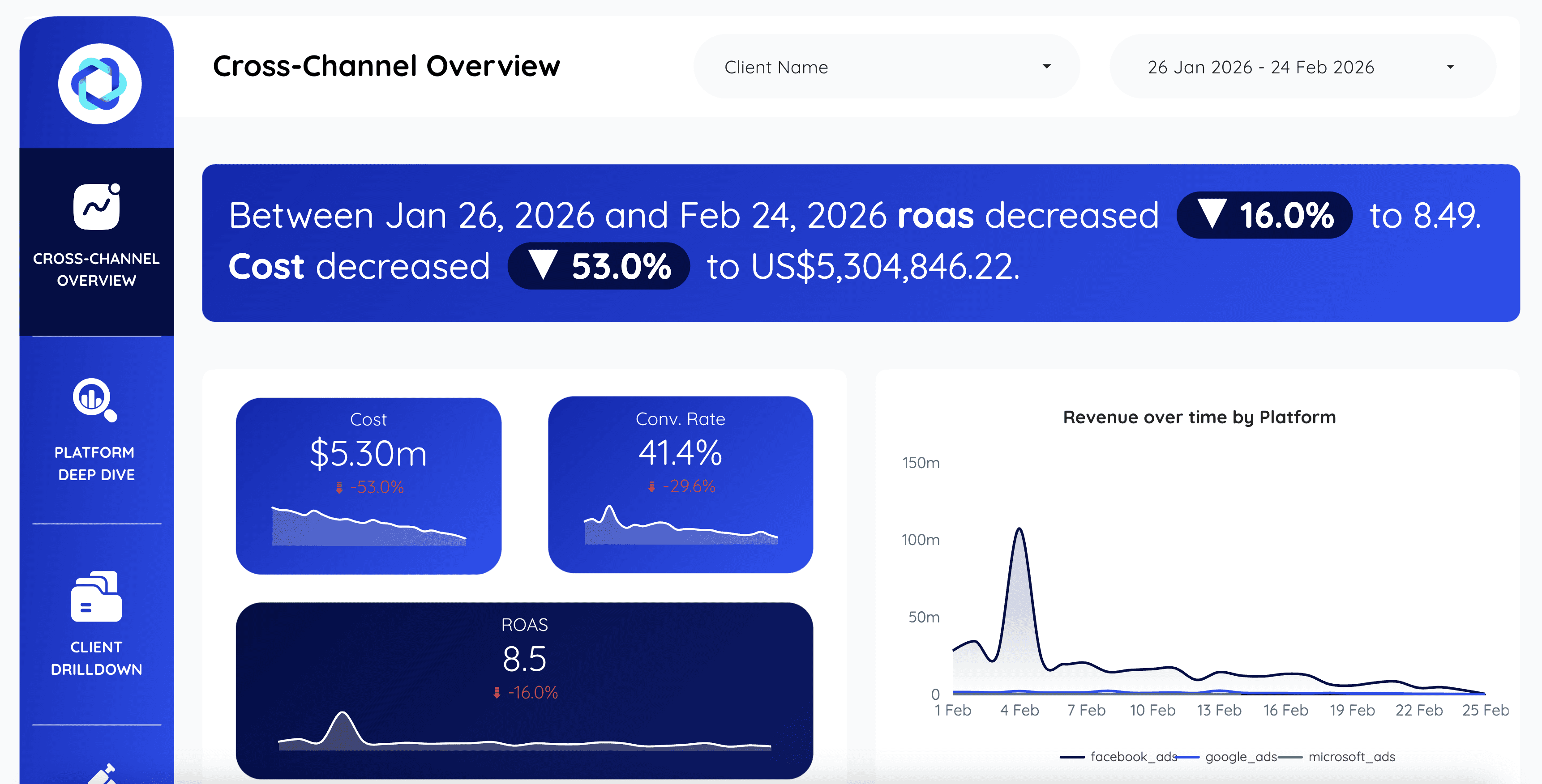Switch to Client Drilldown page
1542x784 pixels.
click(96, 658)
